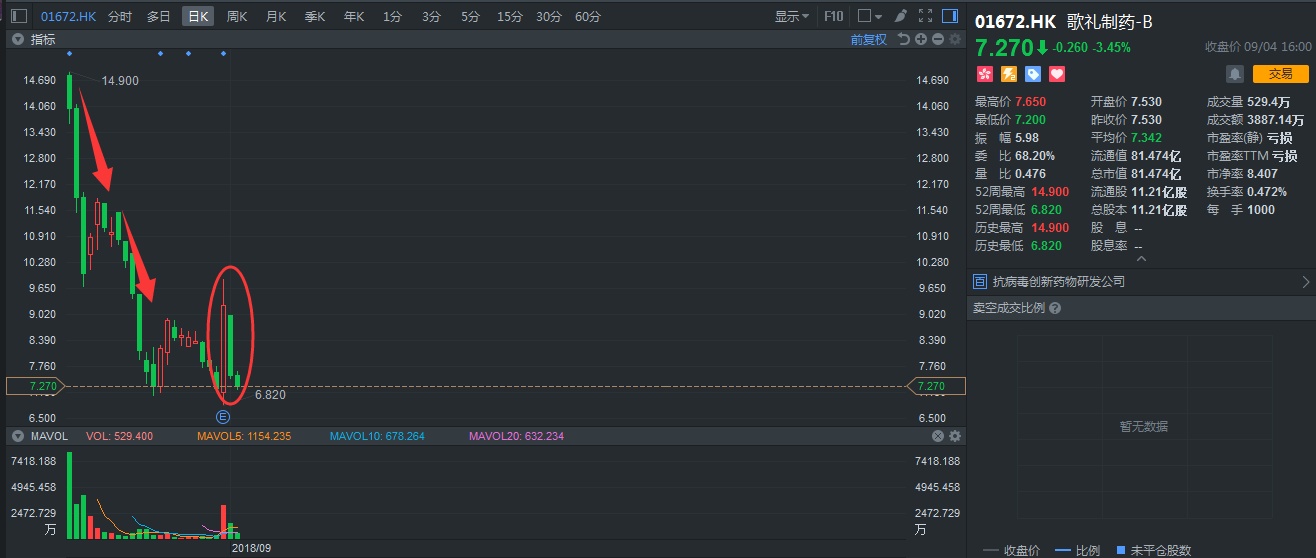Switch to 周K weekly chart tab

(x=236, y=16)
